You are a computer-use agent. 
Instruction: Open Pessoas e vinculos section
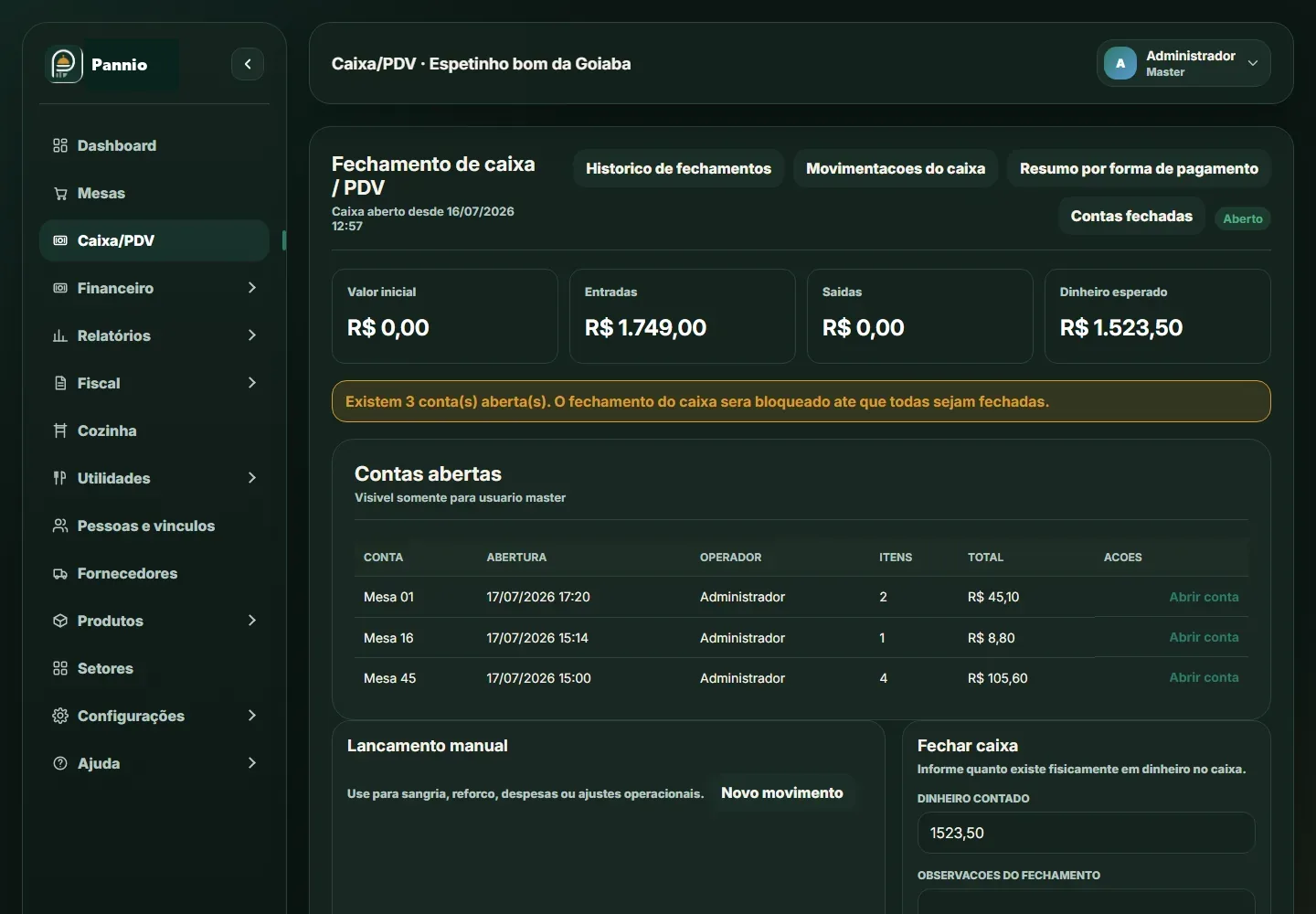click(x=154, y=526)
